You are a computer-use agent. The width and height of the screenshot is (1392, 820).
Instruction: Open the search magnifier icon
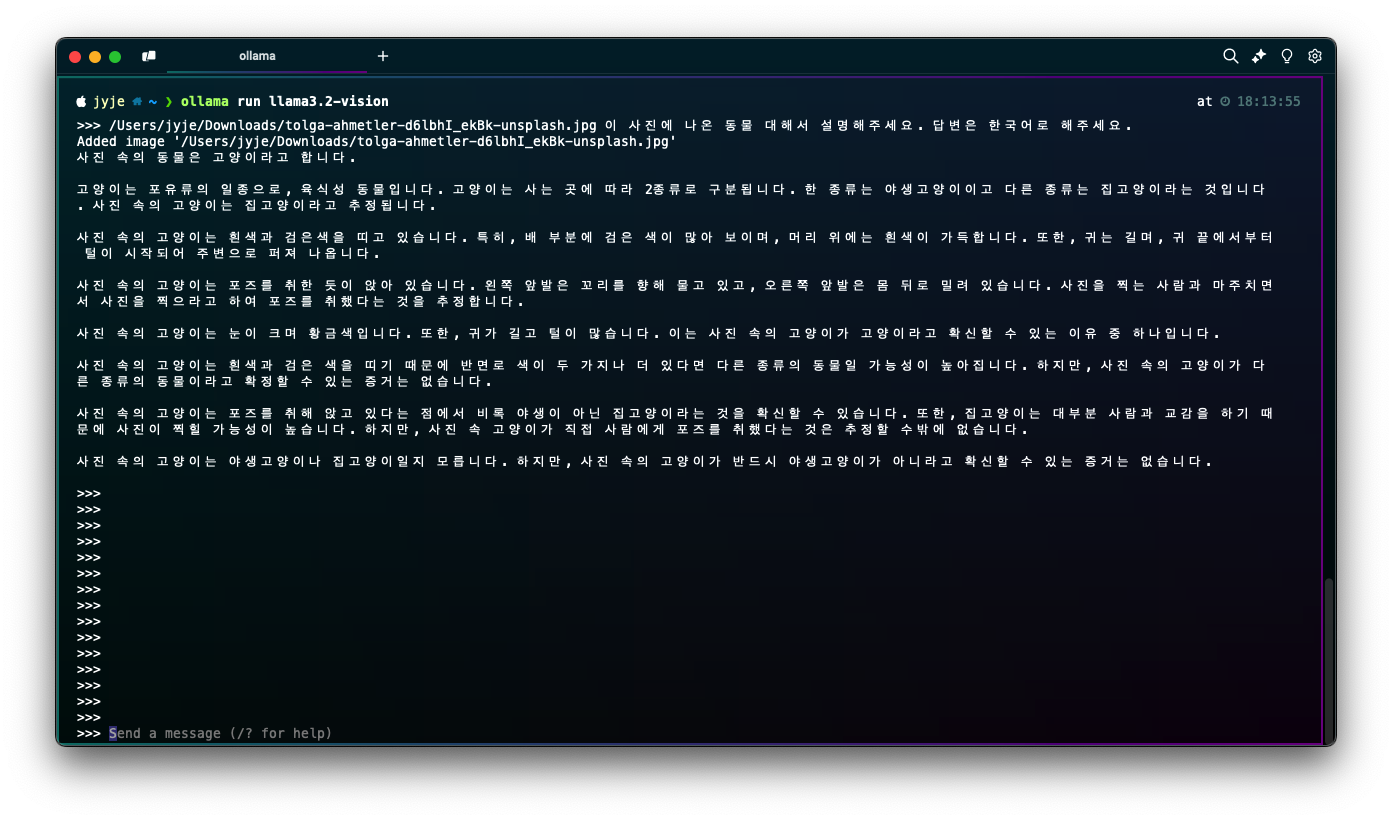[1231, 56]
